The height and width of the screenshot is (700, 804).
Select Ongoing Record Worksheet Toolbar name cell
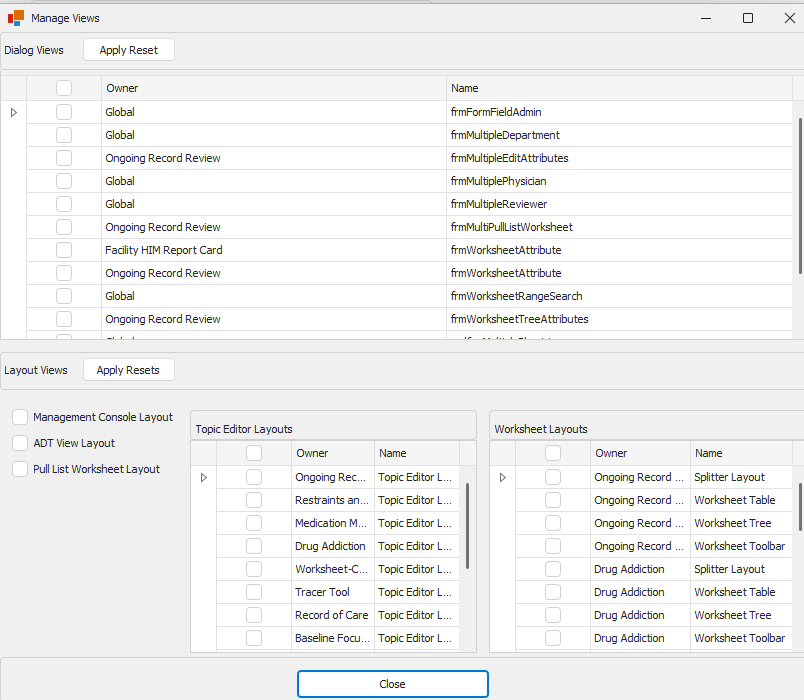741,546
